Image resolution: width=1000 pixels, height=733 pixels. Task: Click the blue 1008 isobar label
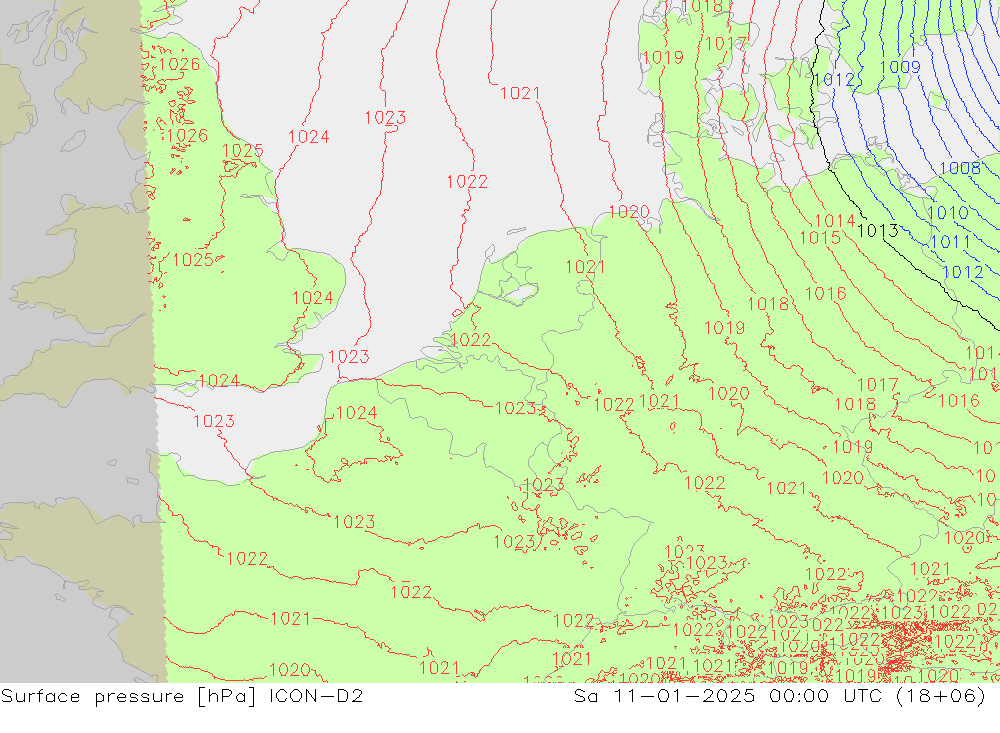pyautogui.click(x=960, y=168)
